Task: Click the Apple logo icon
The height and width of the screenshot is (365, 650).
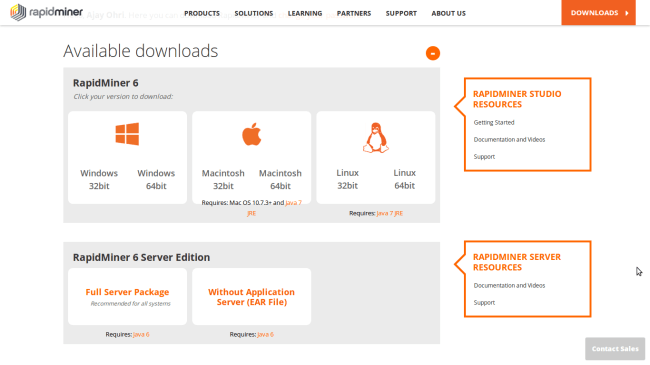Action: [x=252, y=134]
